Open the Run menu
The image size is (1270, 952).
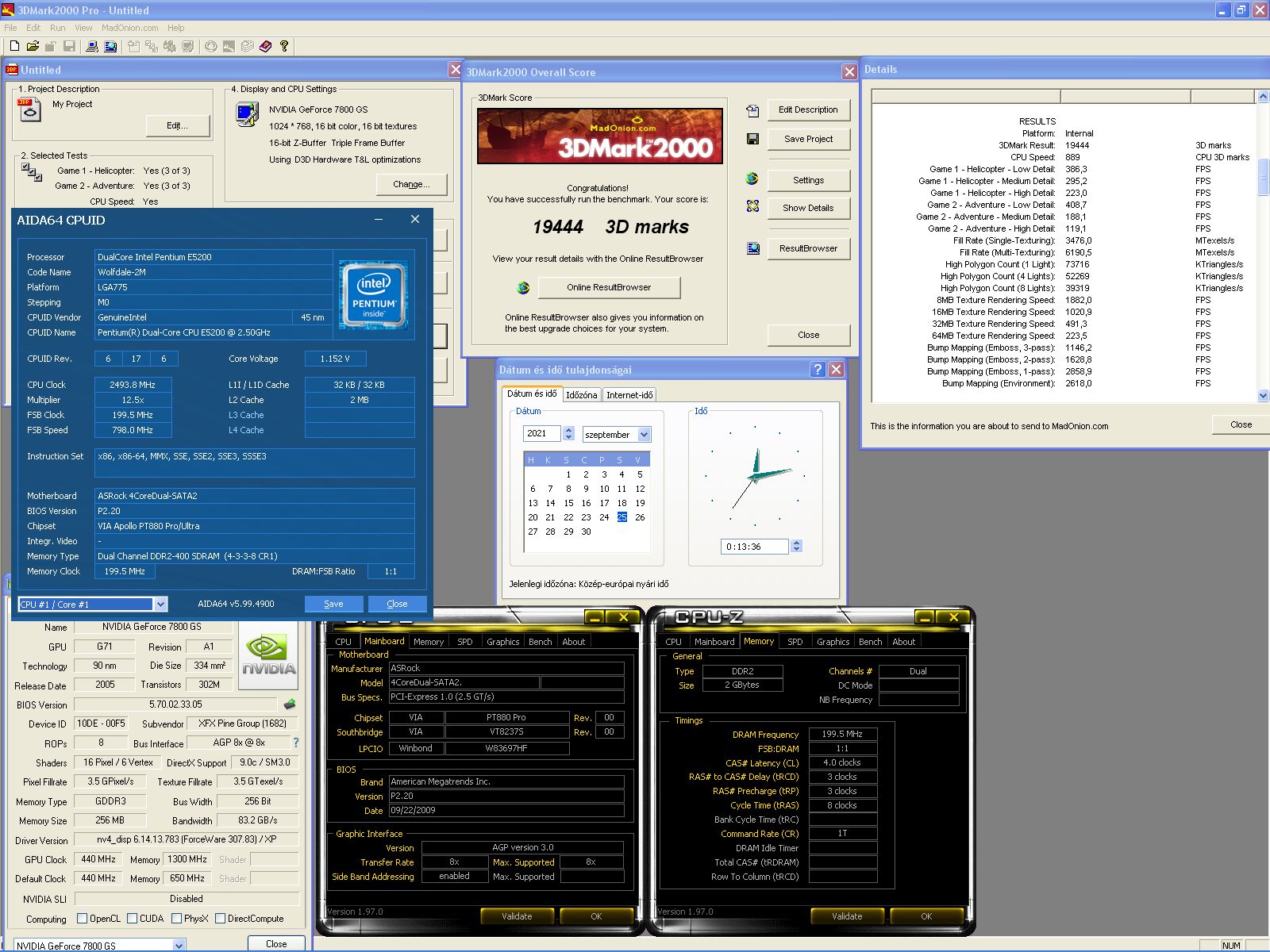[x=57, y=28]
